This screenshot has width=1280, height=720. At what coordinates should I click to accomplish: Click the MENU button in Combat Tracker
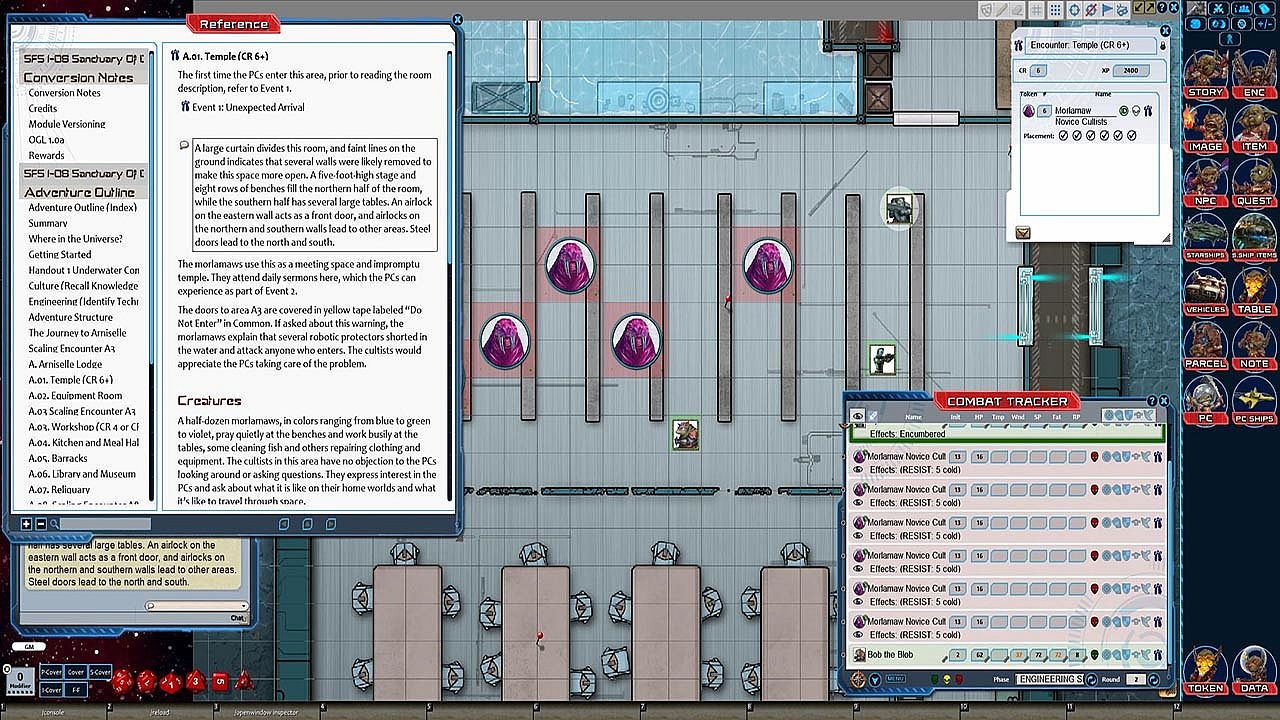896,680
